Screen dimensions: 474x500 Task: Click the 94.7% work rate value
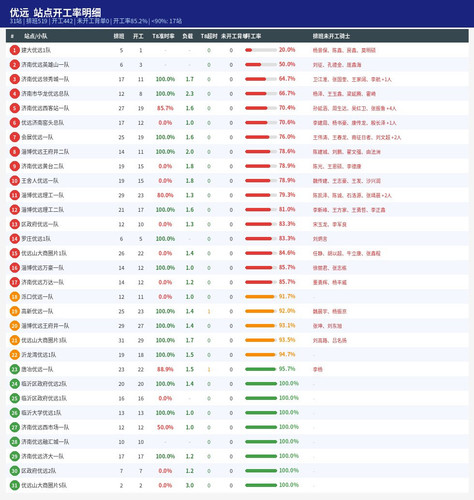click(x=287, y=354)
